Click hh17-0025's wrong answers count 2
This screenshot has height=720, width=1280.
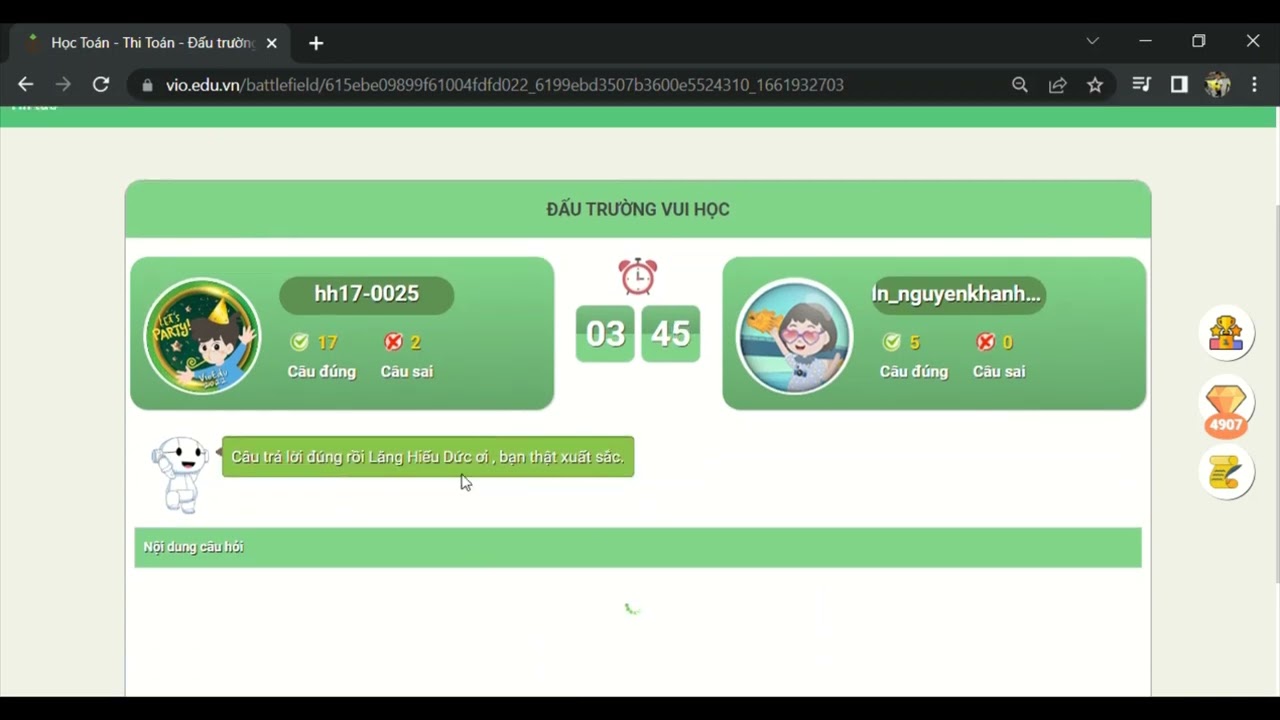(415, 342)
